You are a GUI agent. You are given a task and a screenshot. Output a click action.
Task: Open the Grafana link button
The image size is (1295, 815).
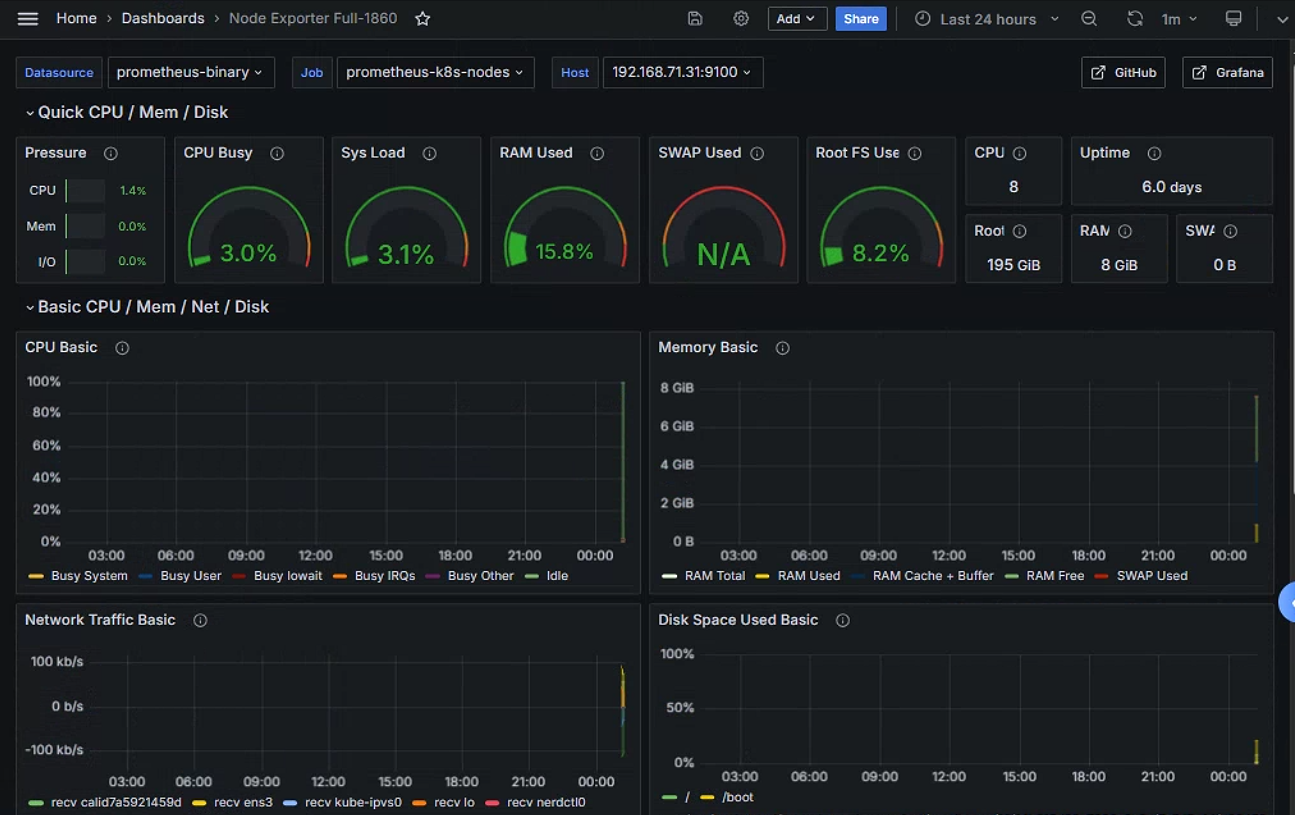pos(1227,72)
